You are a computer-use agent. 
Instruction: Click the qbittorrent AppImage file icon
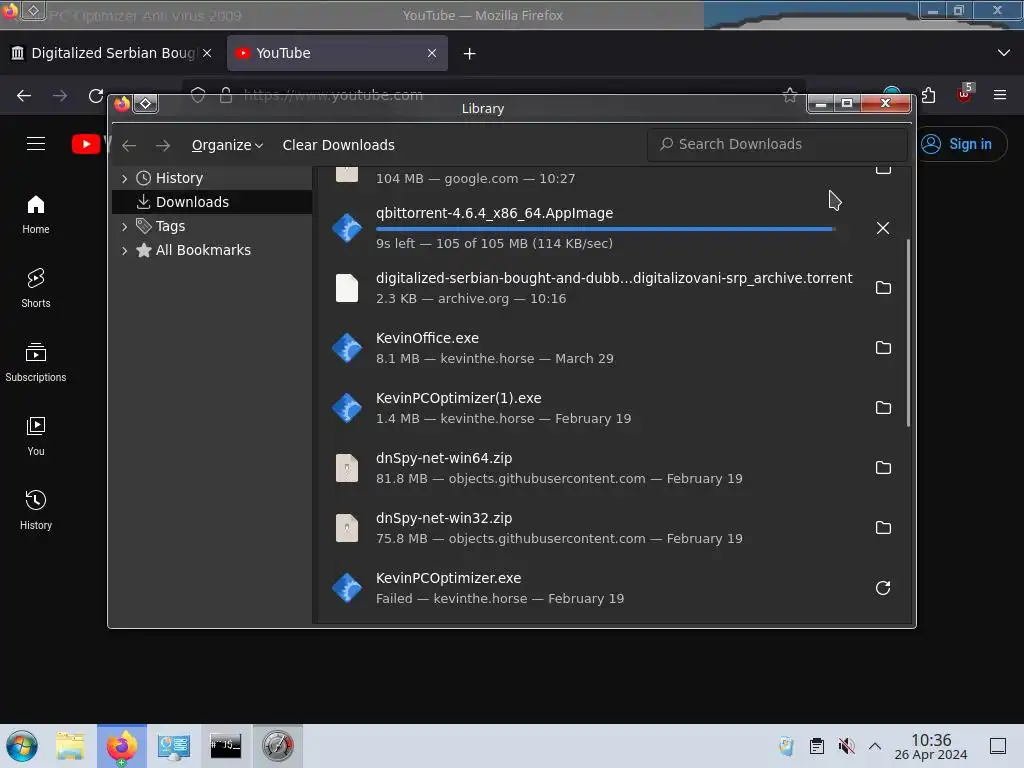[x=347, y=228]
